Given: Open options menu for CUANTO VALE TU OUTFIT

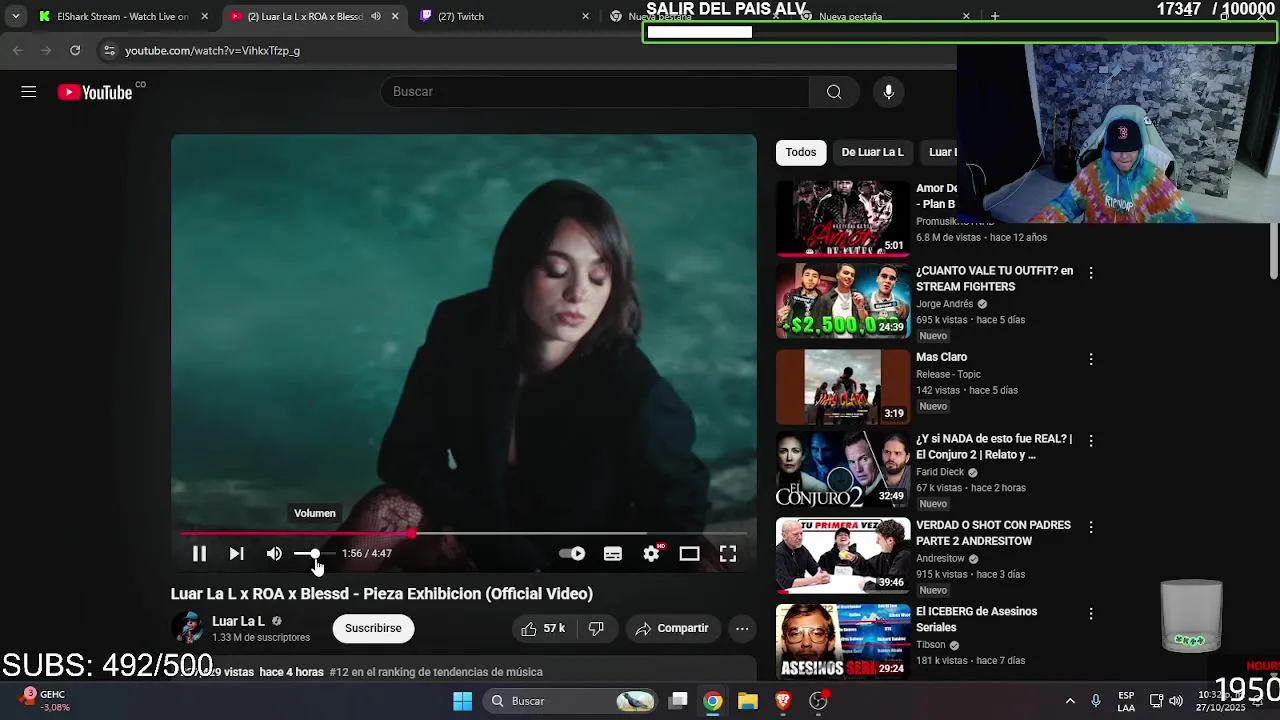Looking at the screenshot, I should [x=1091, y=272].
